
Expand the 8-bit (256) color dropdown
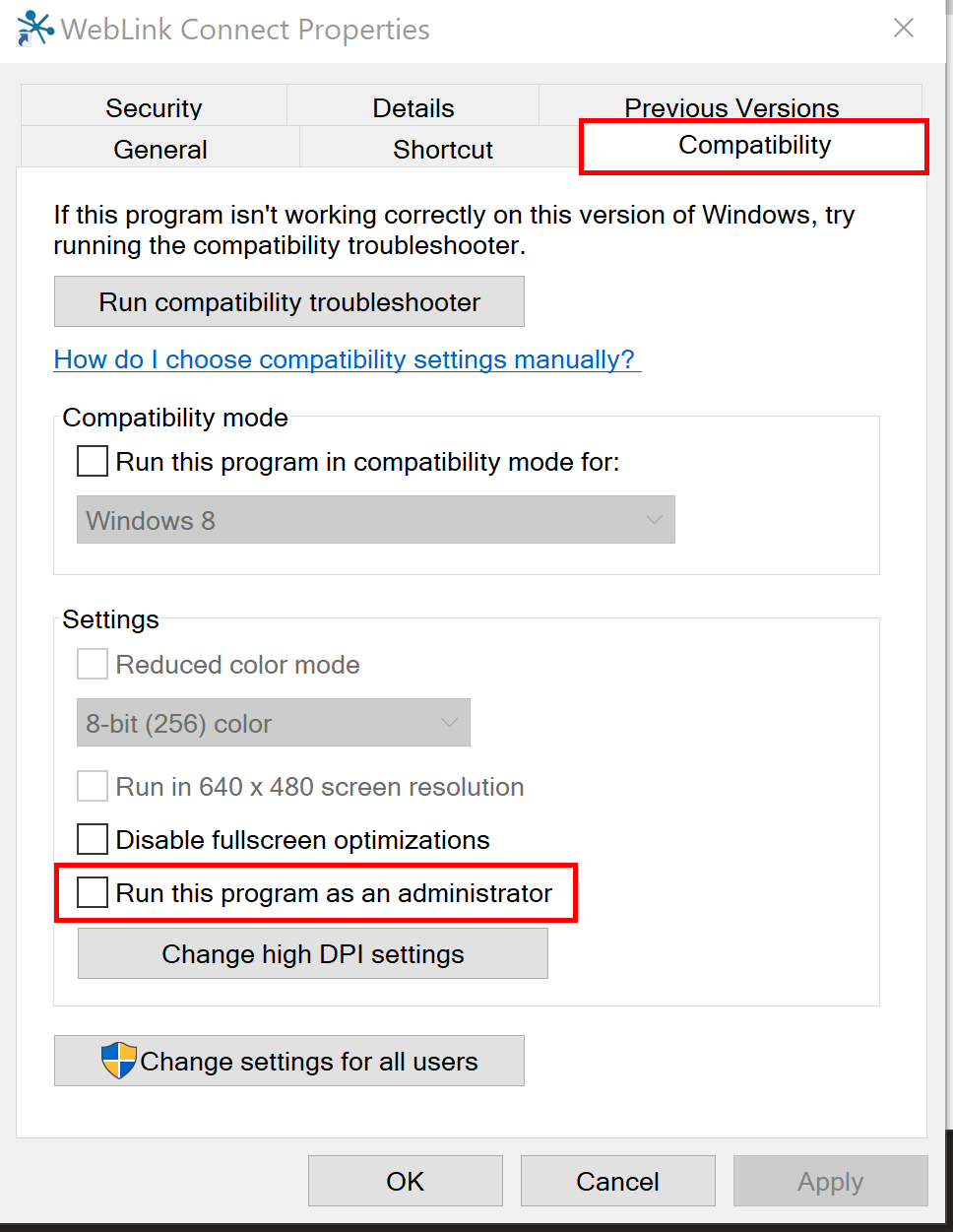274,723
